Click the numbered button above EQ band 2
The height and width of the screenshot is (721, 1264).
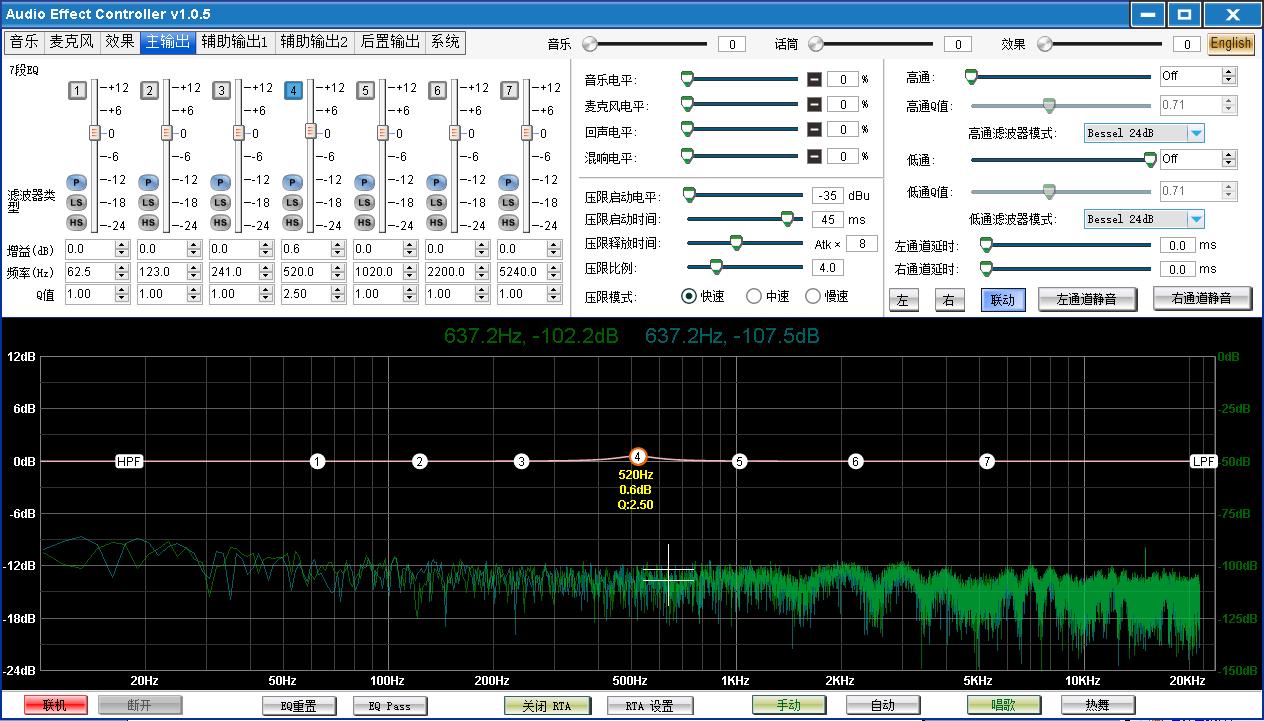pyautogui.click(x=149, y=90)
